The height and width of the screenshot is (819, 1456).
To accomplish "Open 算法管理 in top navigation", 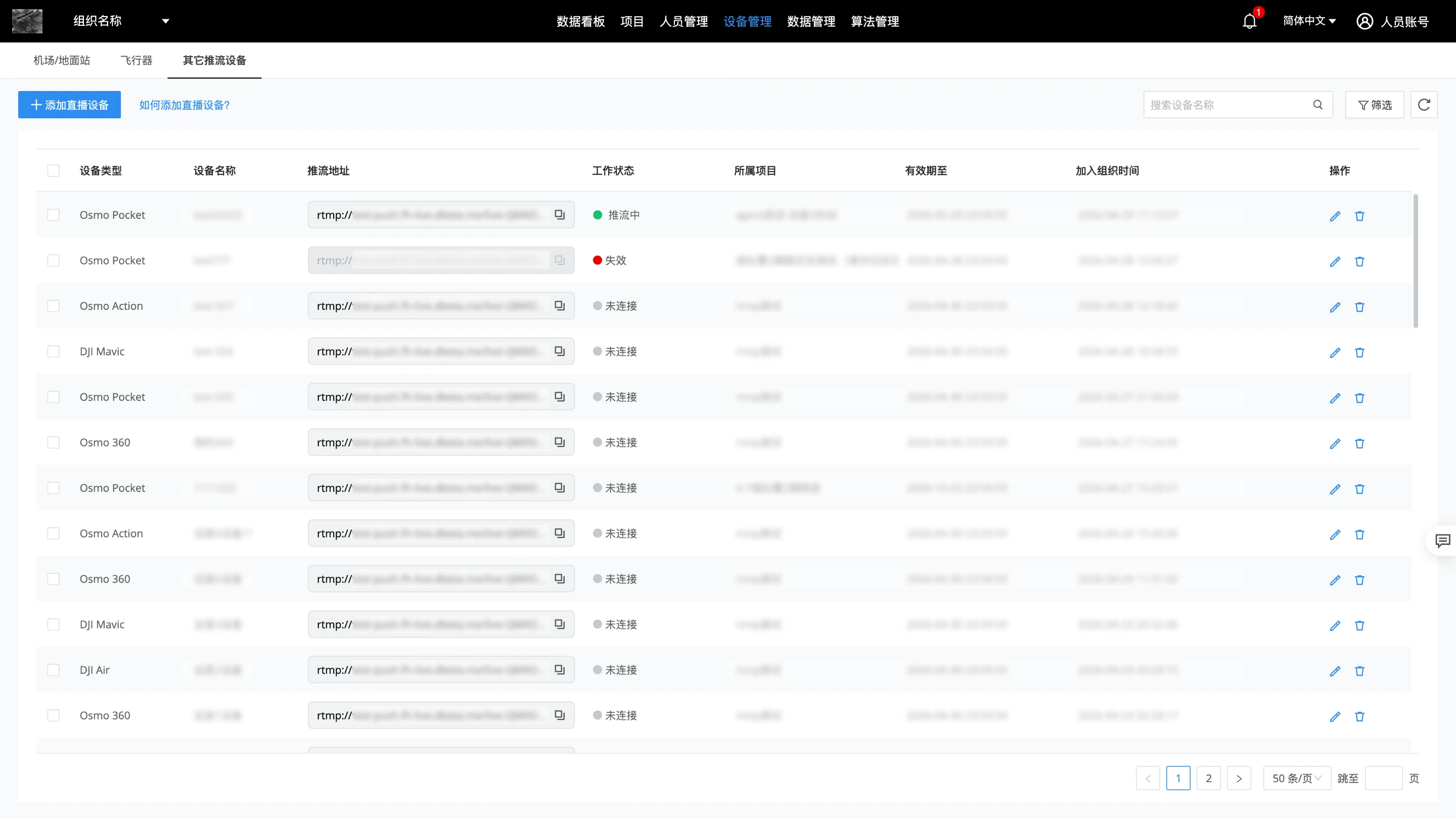I will 875,21.
